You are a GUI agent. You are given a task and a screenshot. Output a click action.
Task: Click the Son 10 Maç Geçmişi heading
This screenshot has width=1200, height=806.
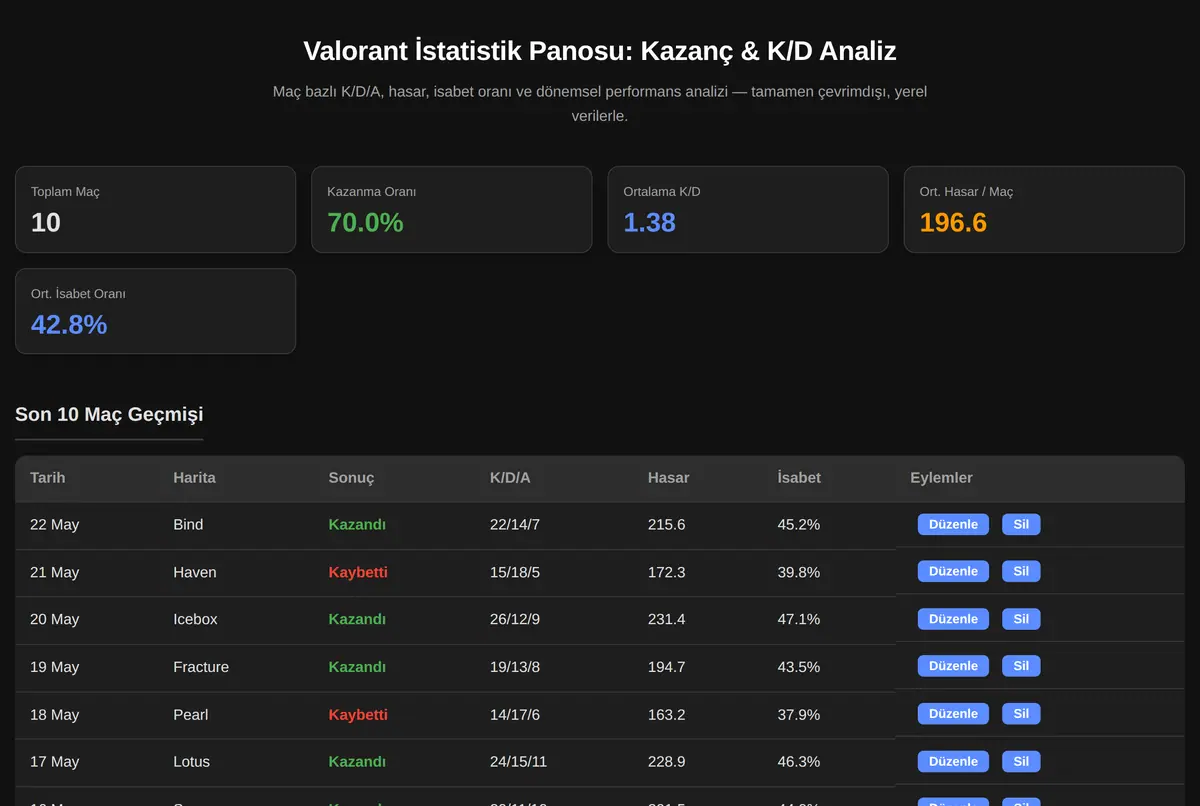coord(109,414)
